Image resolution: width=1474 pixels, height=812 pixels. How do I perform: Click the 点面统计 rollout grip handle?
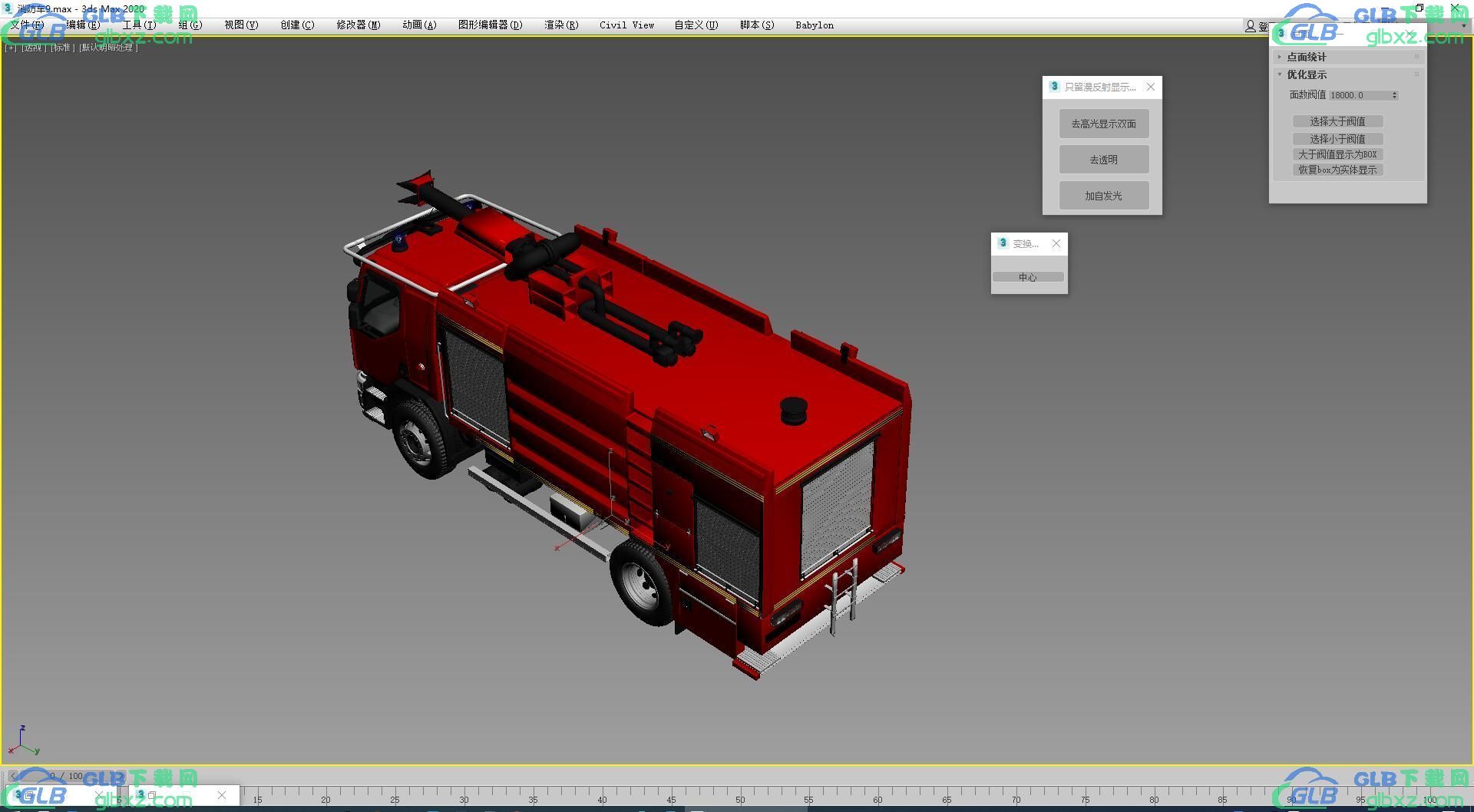pos(1416,57)
